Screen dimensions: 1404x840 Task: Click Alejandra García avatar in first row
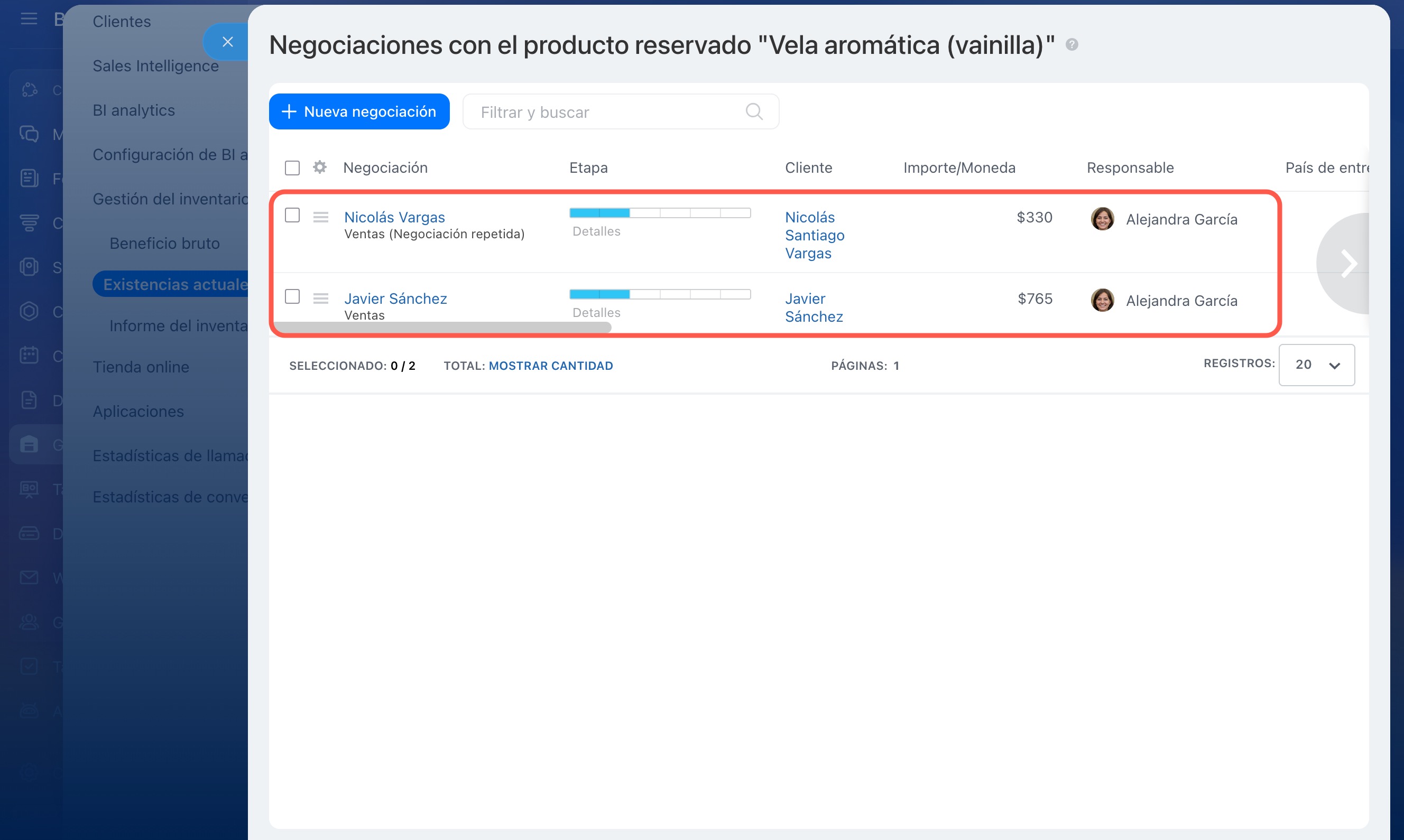(x=1102, y=219)
